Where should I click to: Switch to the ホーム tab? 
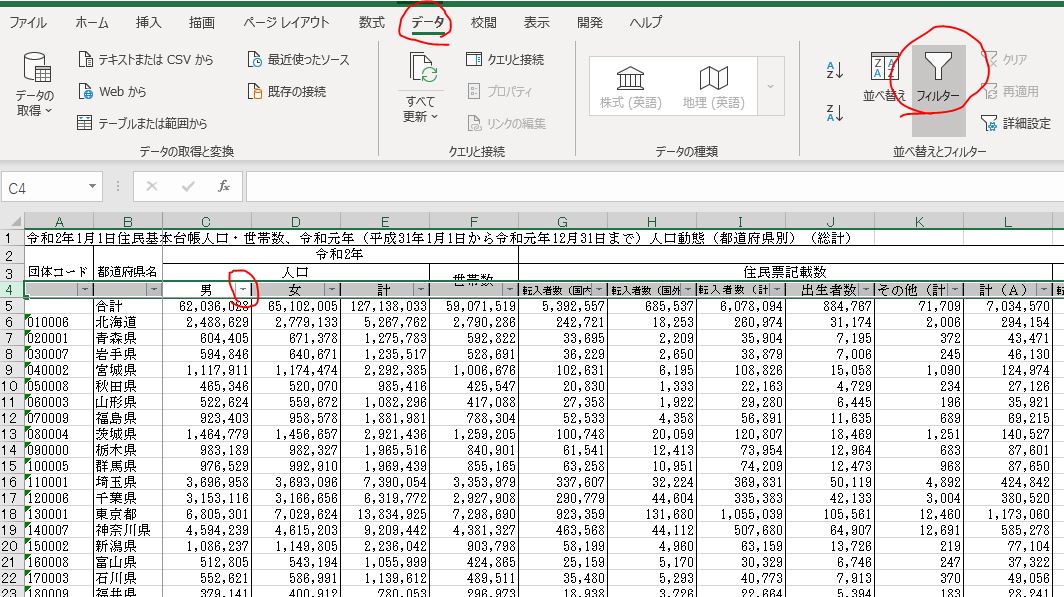pos(92,22)
